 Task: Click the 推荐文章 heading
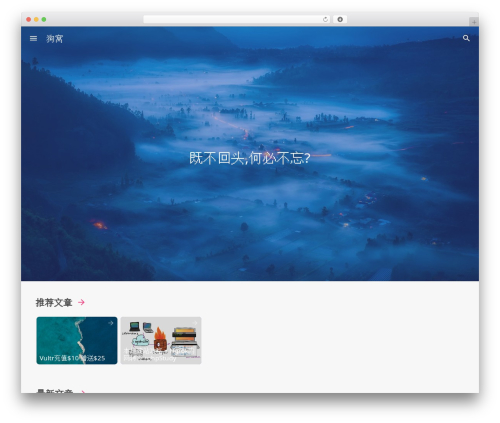[54, 302]
